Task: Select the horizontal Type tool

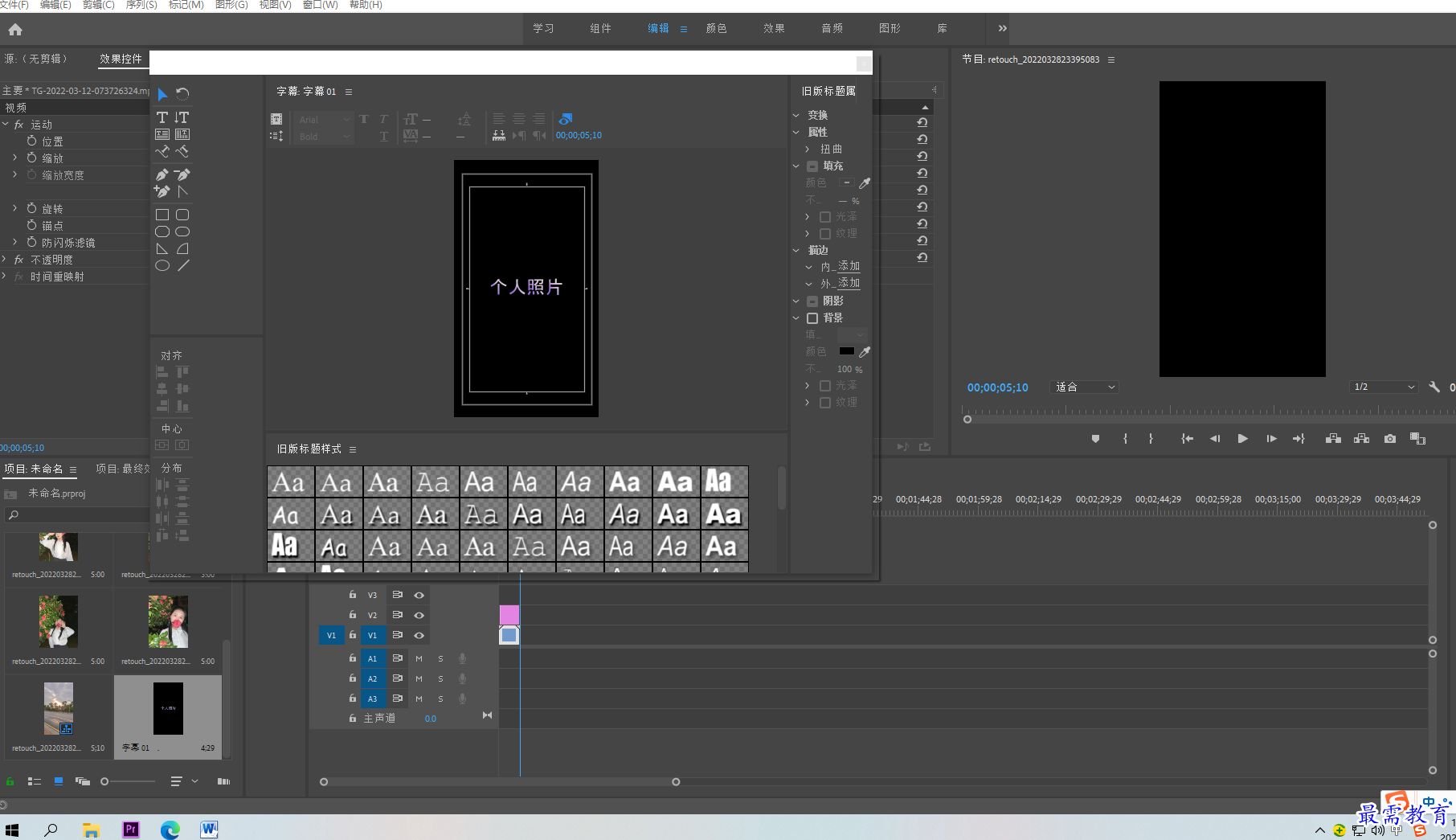Action: 162,117
